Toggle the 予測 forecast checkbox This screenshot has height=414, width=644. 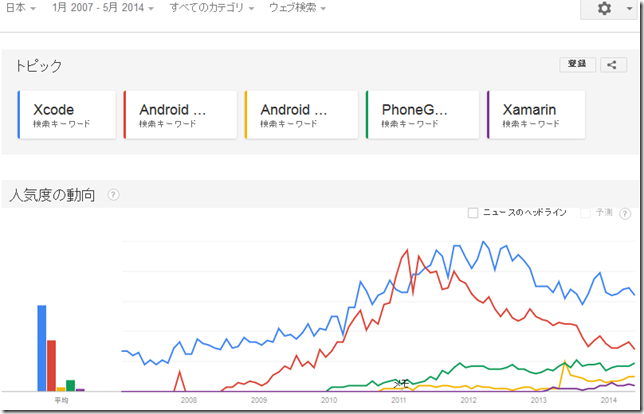[585, 213]
